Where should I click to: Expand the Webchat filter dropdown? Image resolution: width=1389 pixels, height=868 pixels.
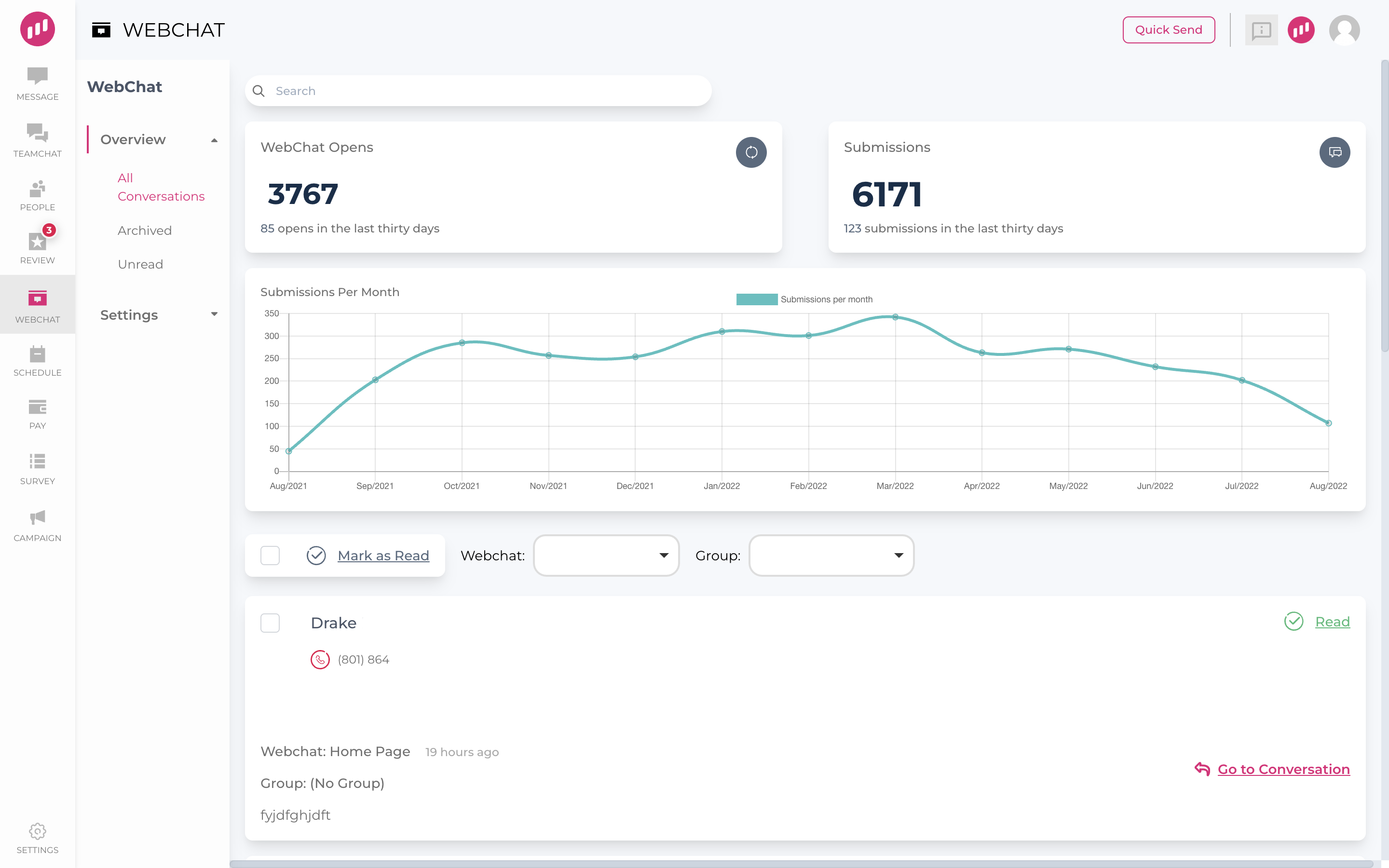[604, 555]
